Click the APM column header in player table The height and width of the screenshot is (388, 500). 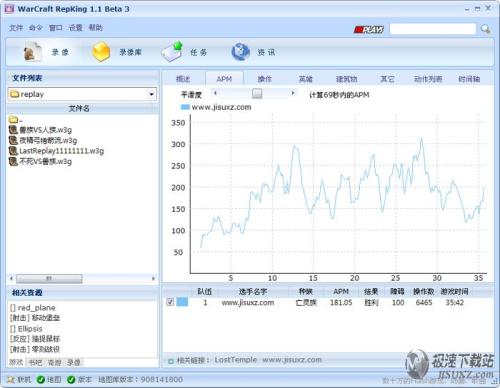click(x=341, y=292)
